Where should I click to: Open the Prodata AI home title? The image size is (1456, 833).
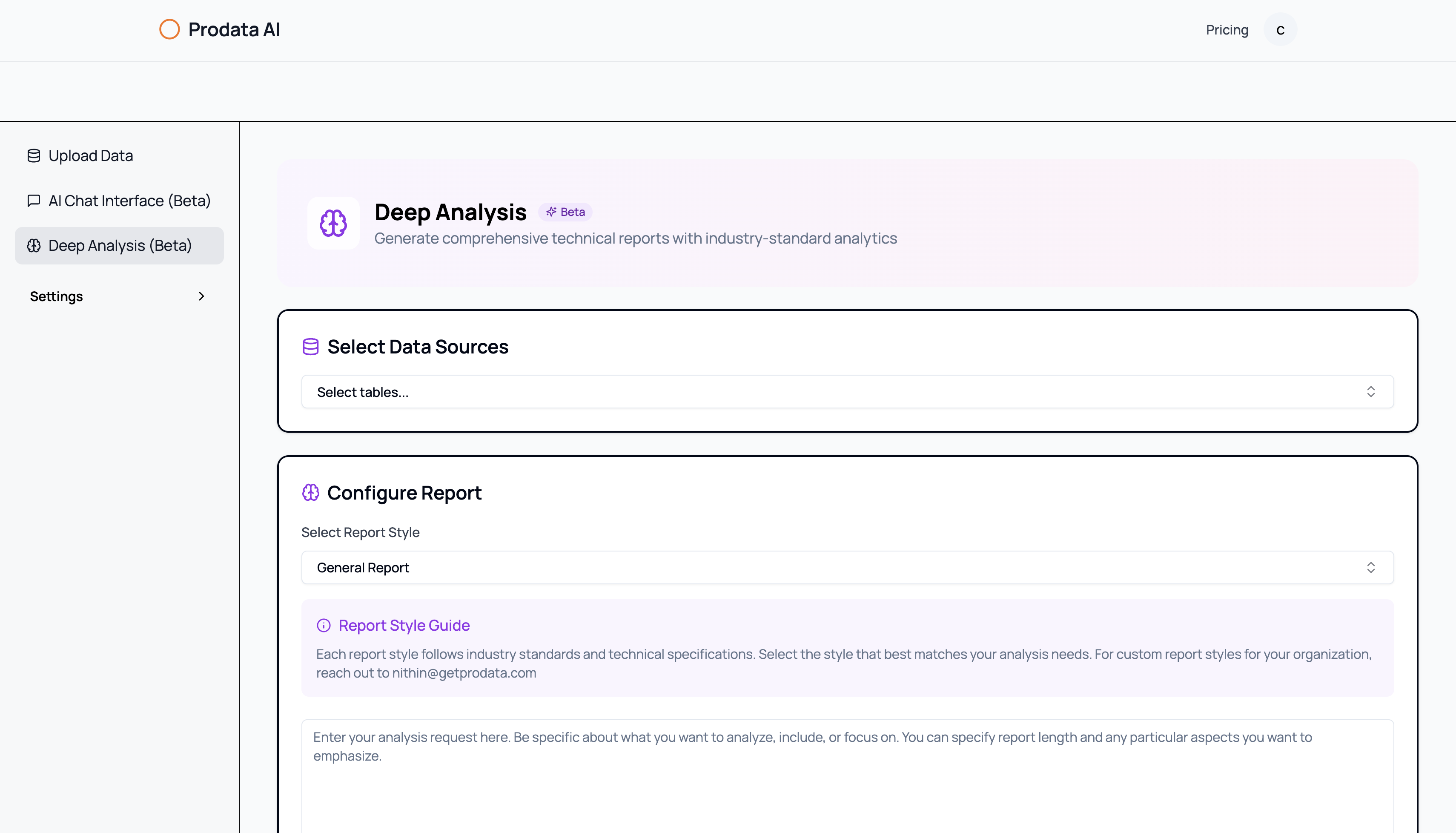pyautogui.click(x=234, y=29)
